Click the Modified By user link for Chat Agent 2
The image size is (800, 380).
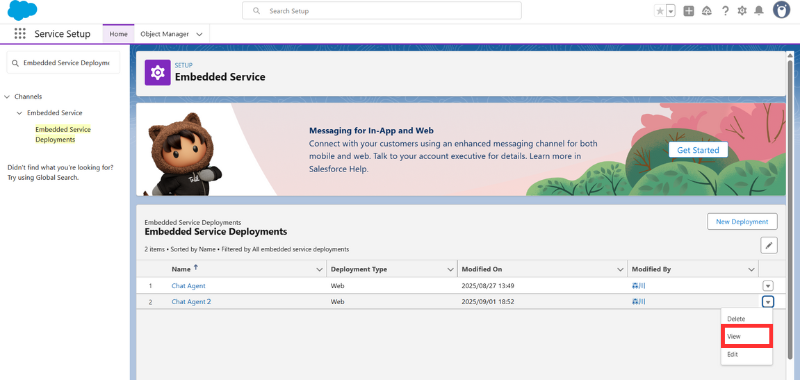click(x=639, y=301)
